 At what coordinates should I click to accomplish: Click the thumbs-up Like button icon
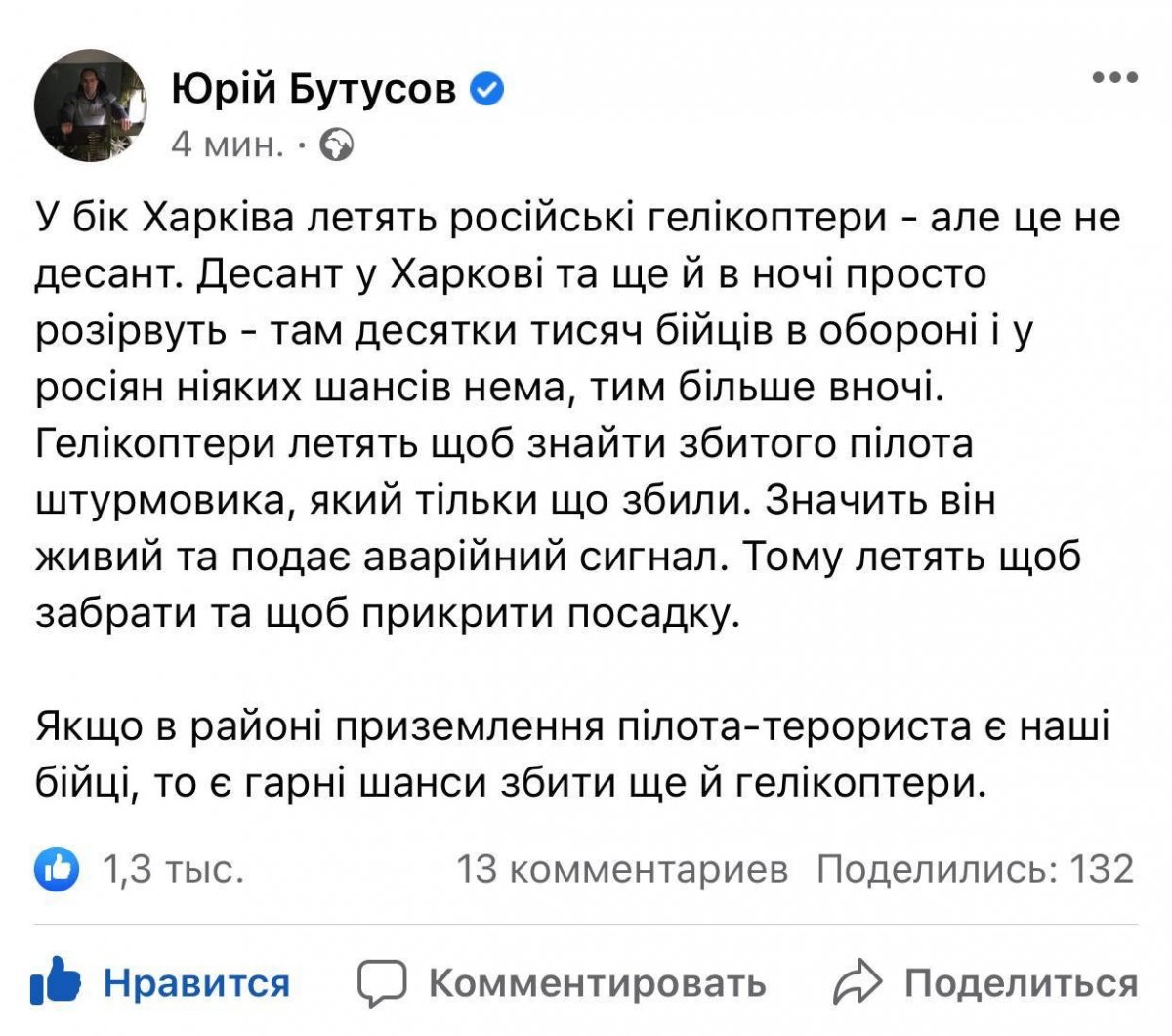click(56, 981)
